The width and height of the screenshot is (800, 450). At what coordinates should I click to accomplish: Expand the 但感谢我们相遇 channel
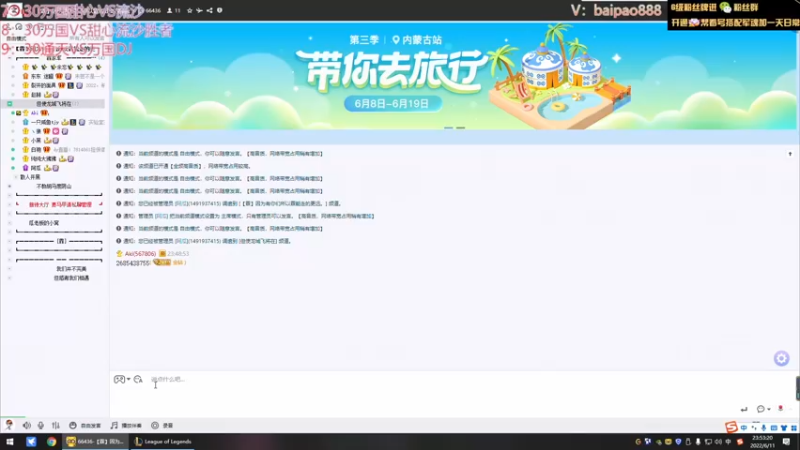pos(9,278)
